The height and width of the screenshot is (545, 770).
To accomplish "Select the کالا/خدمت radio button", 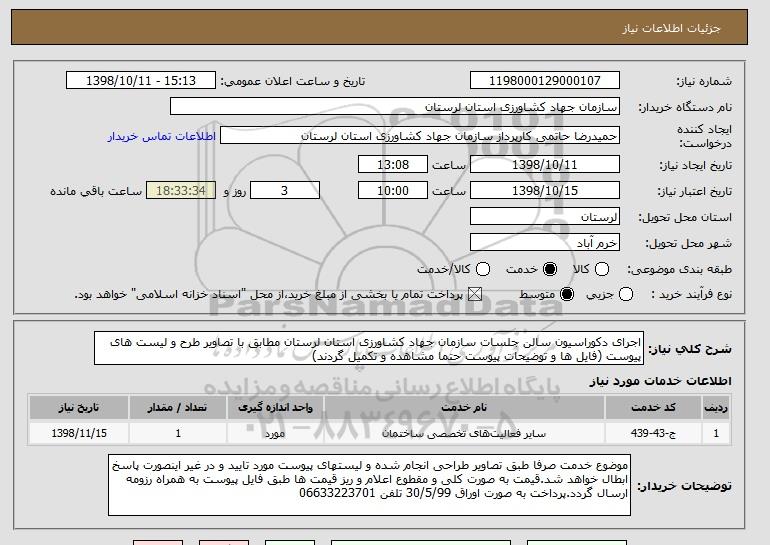I will 483,269.
